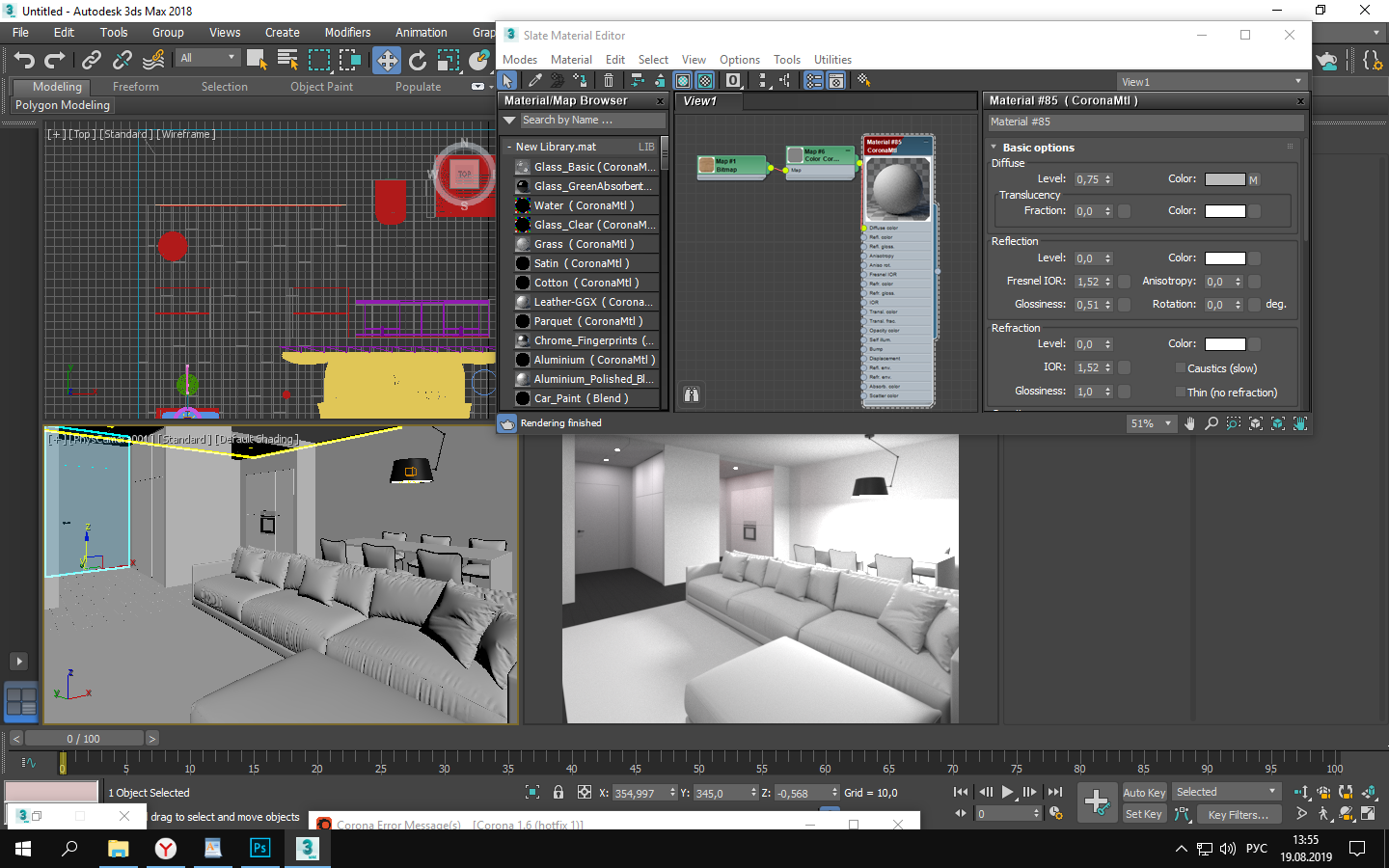
Task: Click the Diffuse color map button M
Action: [1254, 179]
